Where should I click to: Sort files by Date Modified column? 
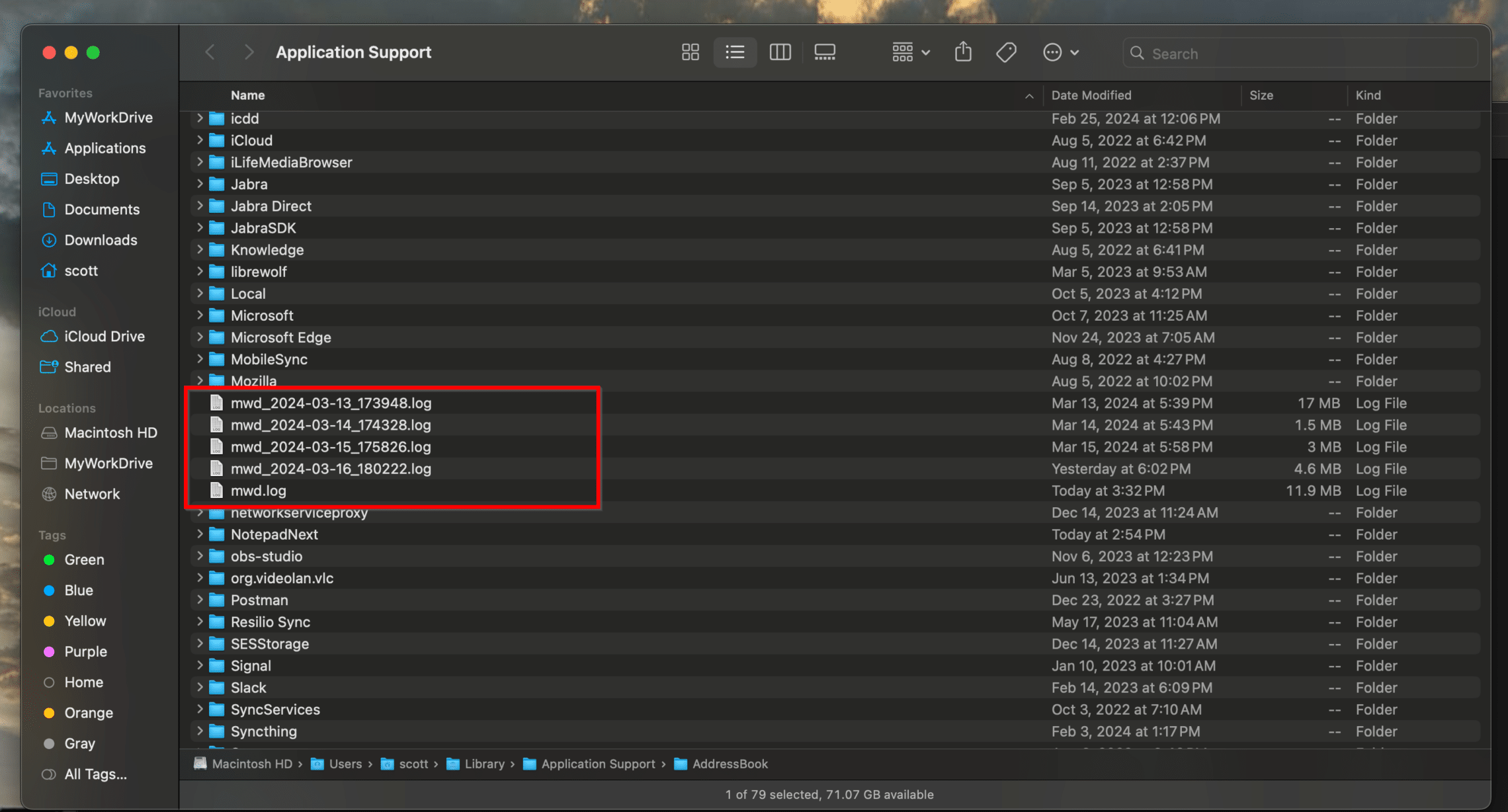coord(1091,95)
